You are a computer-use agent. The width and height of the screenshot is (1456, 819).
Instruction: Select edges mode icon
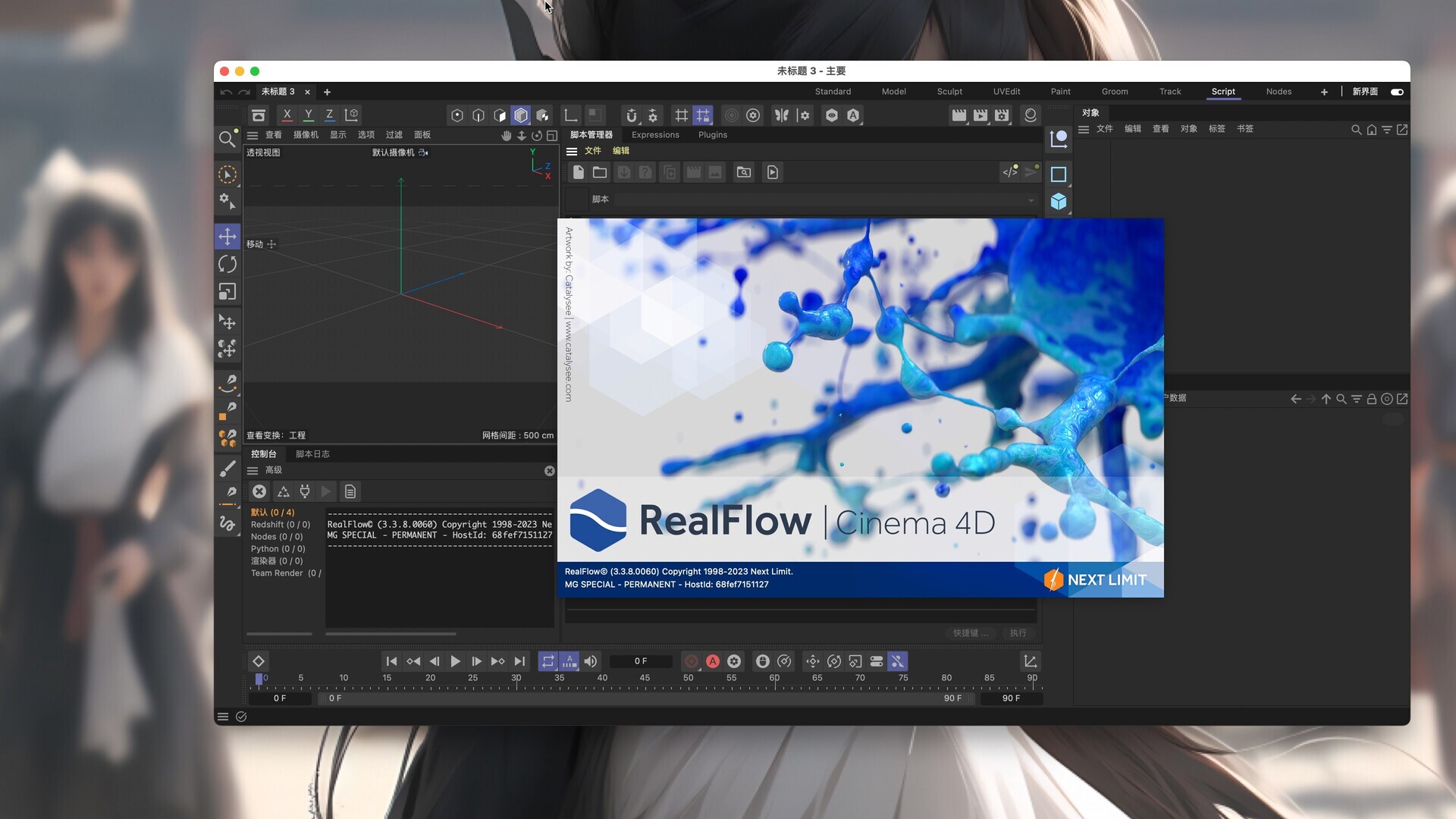(x=479, y=115)
